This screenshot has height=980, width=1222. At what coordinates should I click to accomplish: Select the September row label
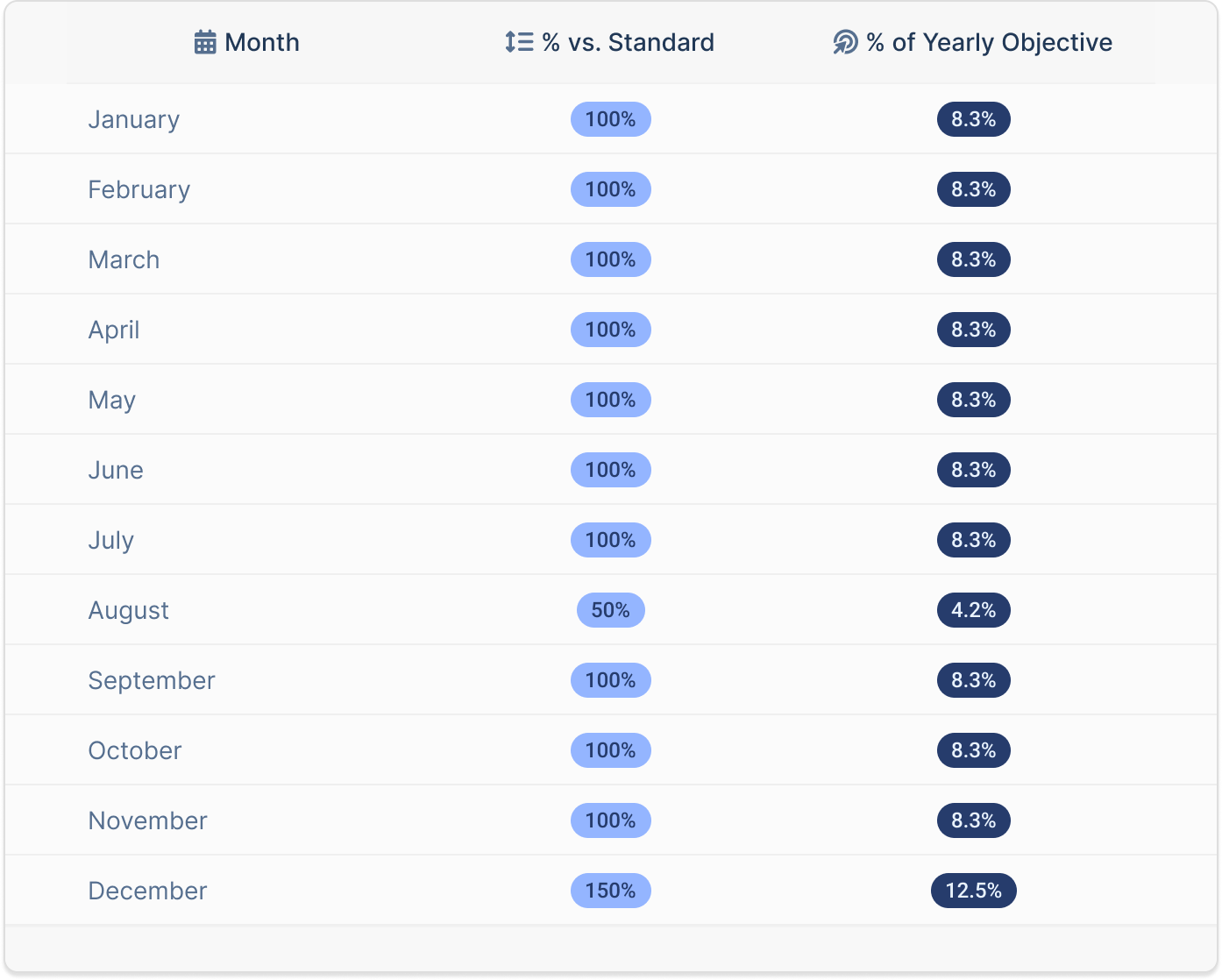click(x=151, y=680)
